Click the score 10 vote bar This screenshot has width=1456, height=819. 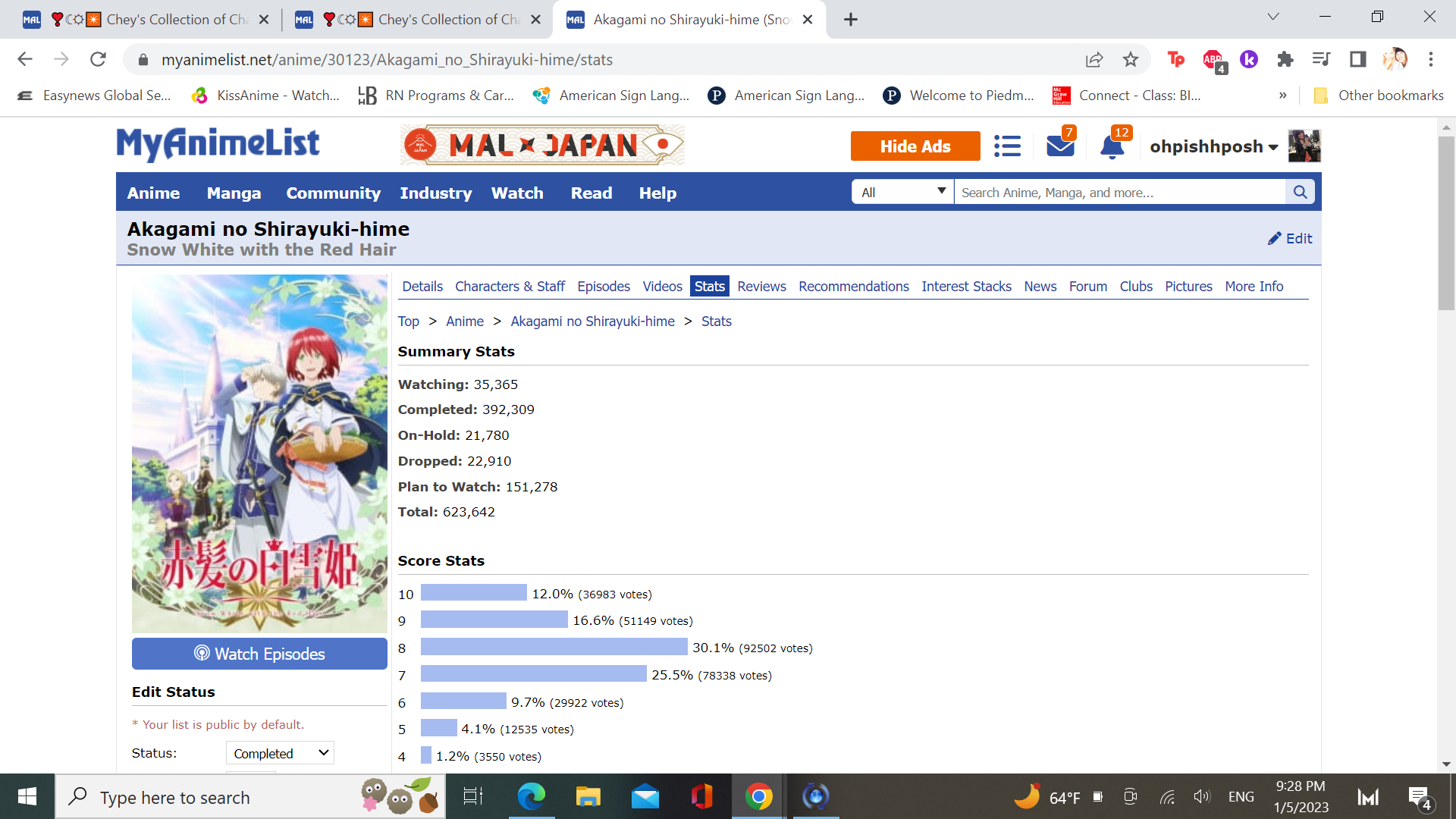click(x=473, y=593)
